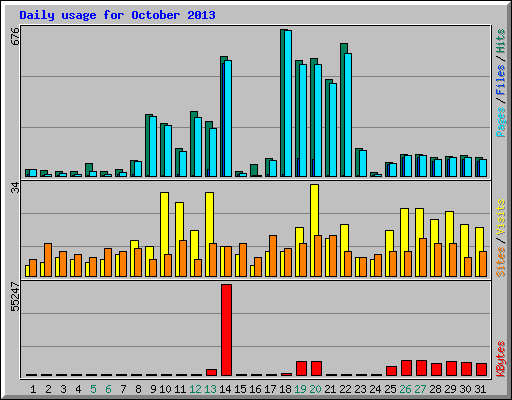This screenshot has width=512, height=400.
Task: Click the cyan files bar for day 14
Action: 228,118
